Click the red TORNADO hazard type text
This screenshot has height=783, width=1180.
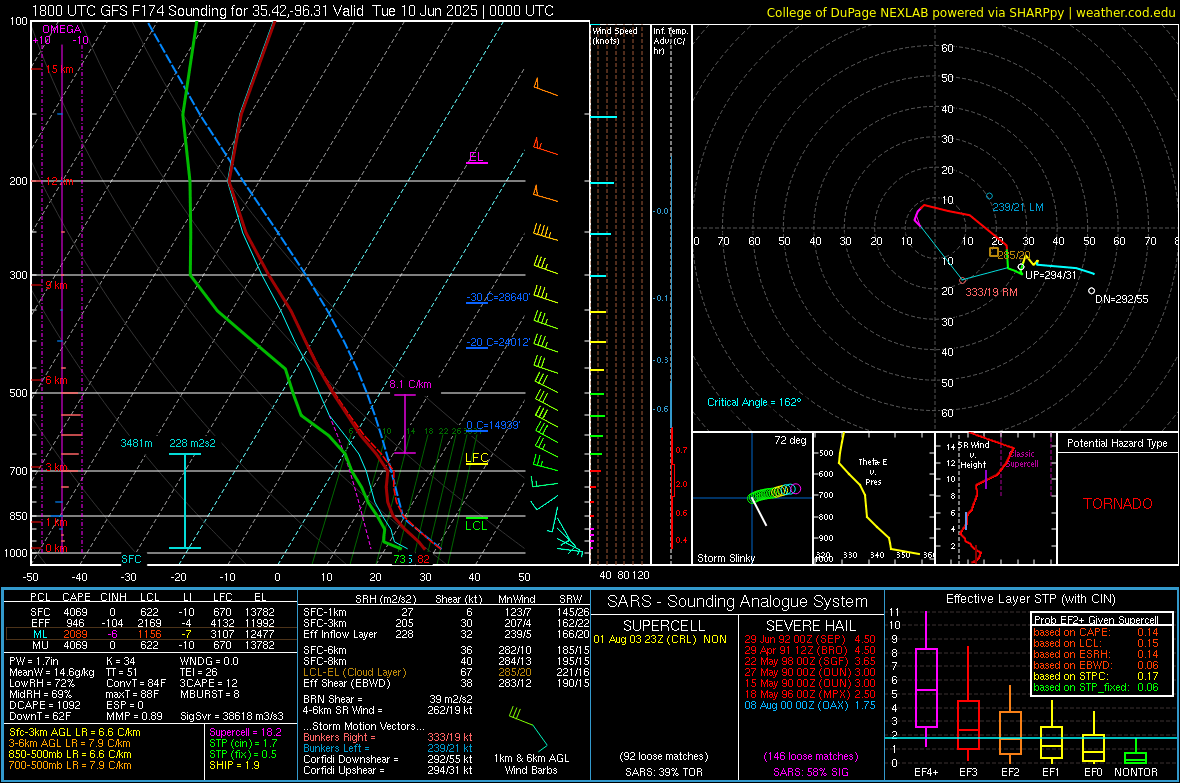pyautogui.click(x=1118, y=504)
